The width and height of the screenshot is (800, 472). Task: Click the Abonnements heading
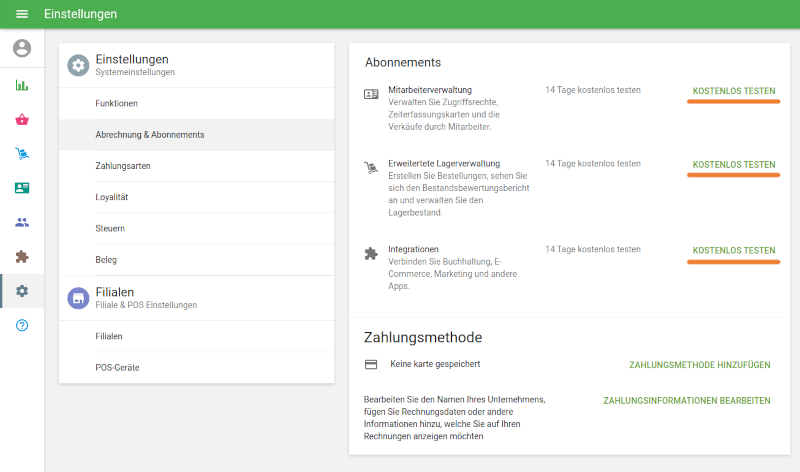tap(403, 63)
